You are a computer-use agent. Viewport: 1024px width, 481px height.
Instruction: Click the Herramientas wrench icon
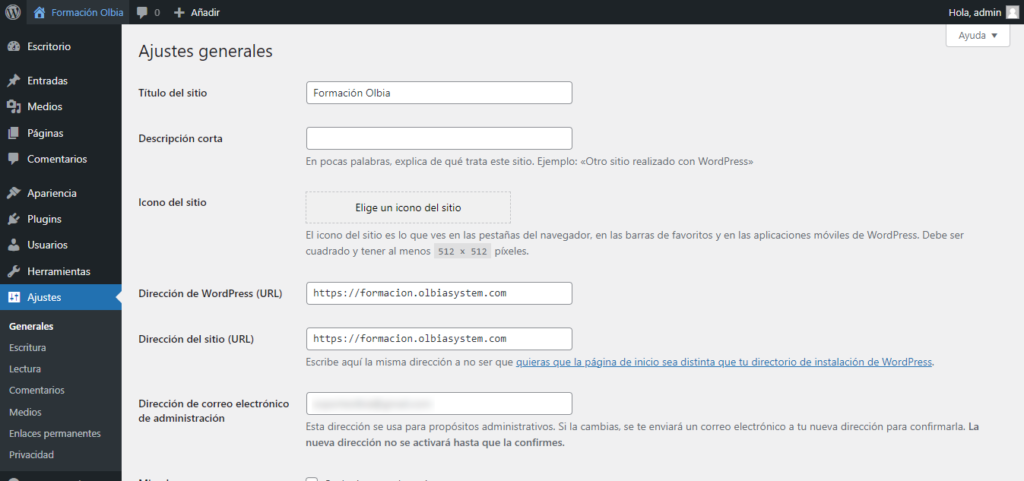pos(13,272)
